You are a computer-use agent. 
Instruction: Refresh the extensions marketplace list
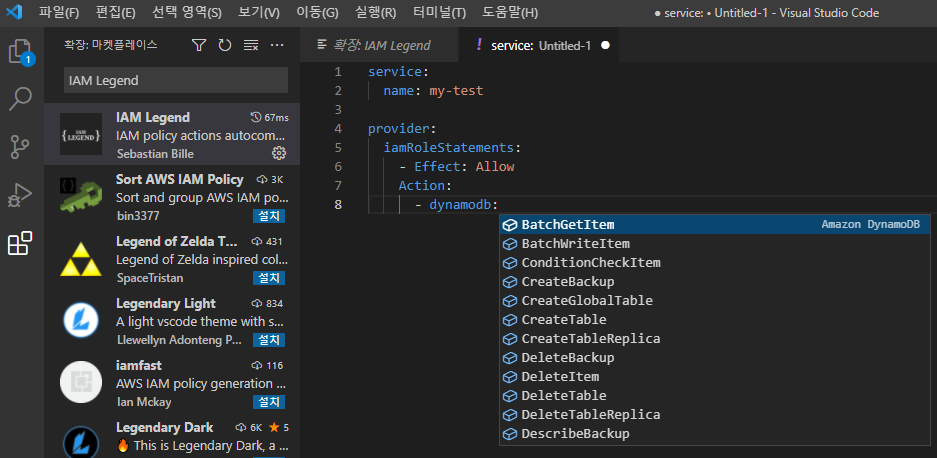pos(225,45)
